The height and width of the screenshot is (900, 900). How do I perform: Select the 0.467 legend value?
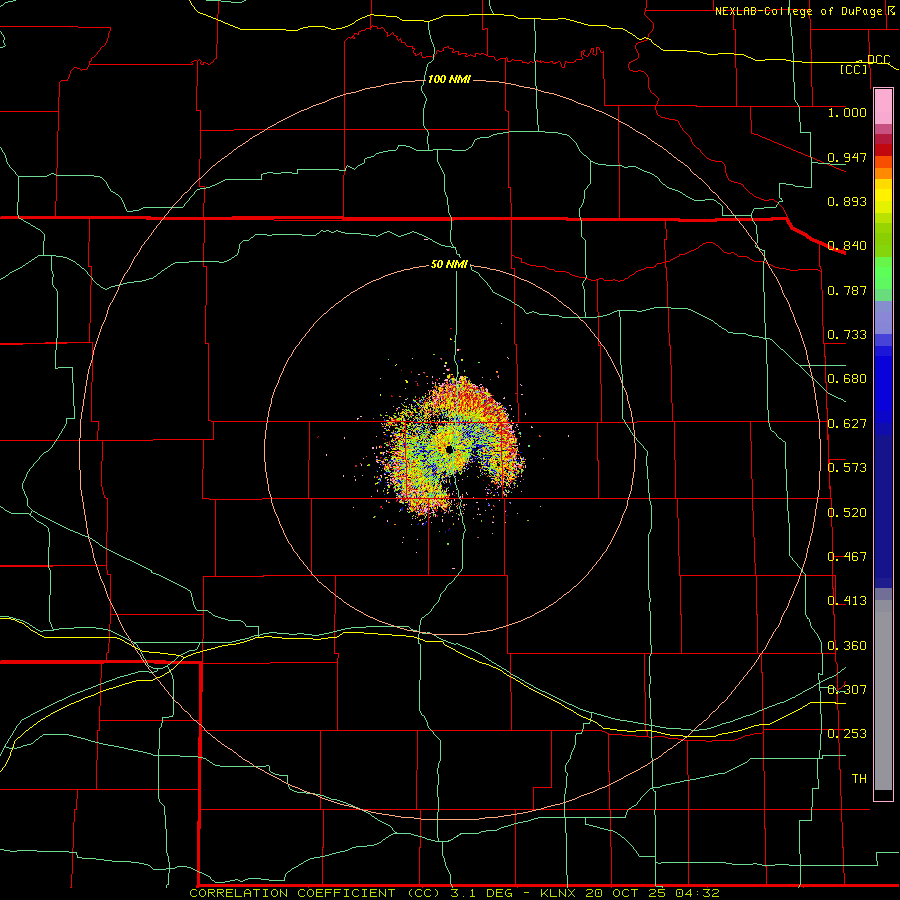click(847, 557)
